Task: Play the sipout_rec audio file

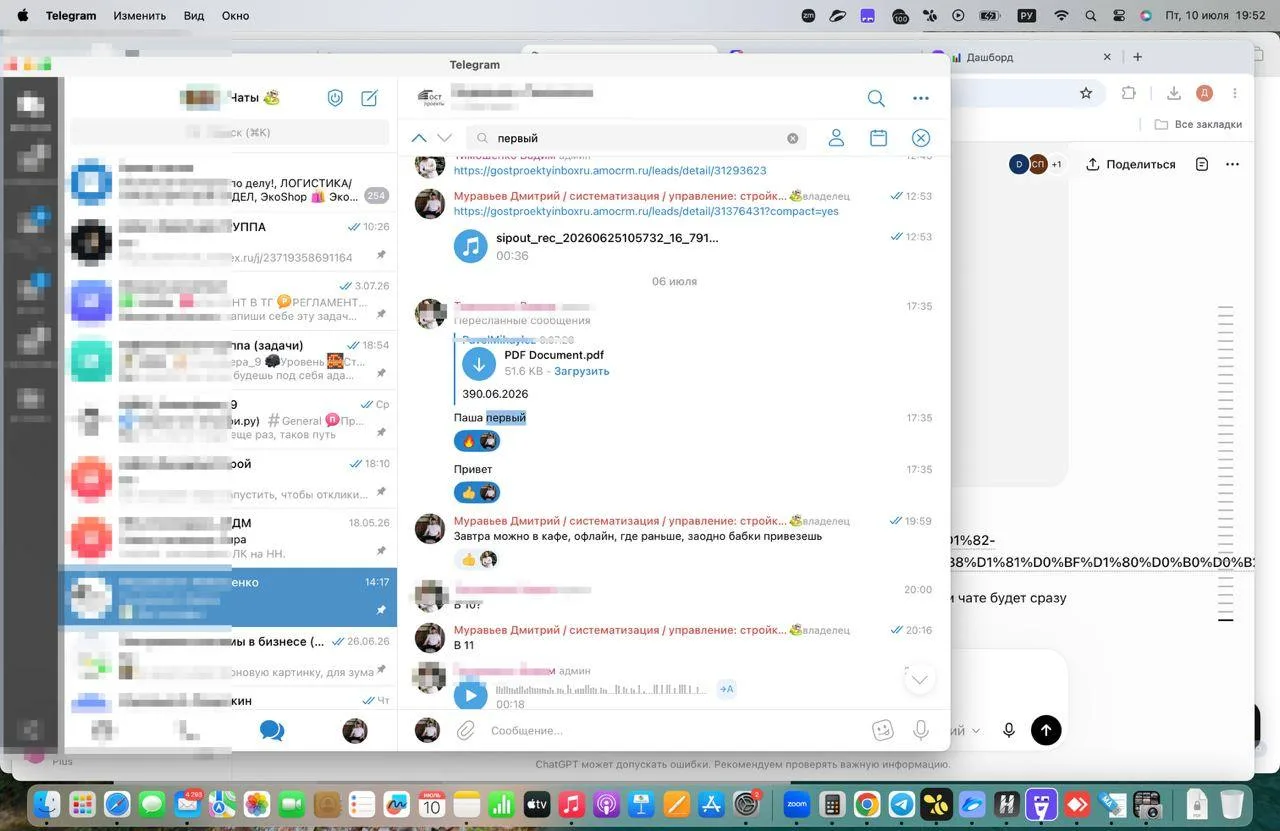Action: coord(471,246)
